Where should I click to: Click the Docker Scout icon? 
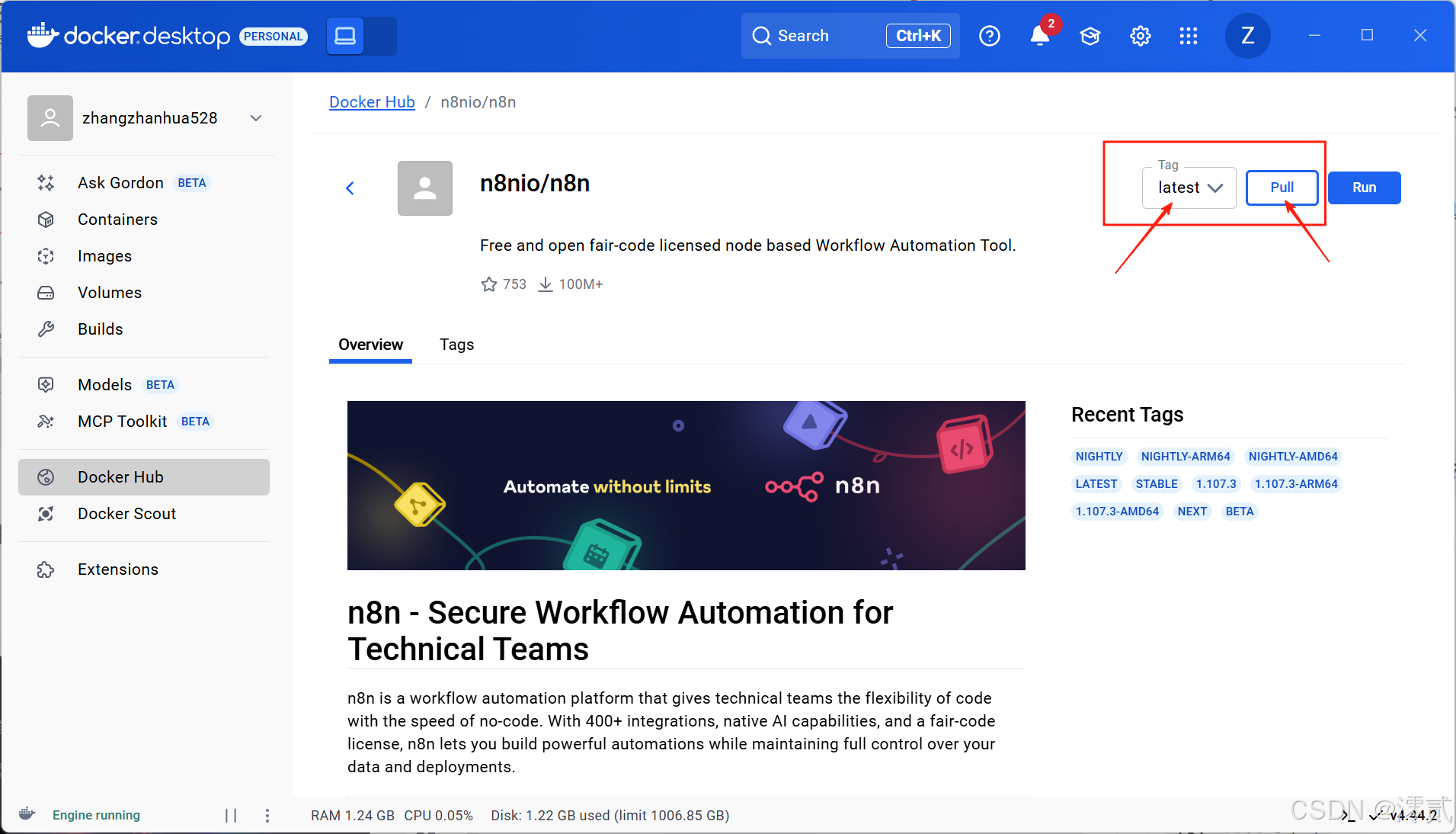(x=46, y=514)
